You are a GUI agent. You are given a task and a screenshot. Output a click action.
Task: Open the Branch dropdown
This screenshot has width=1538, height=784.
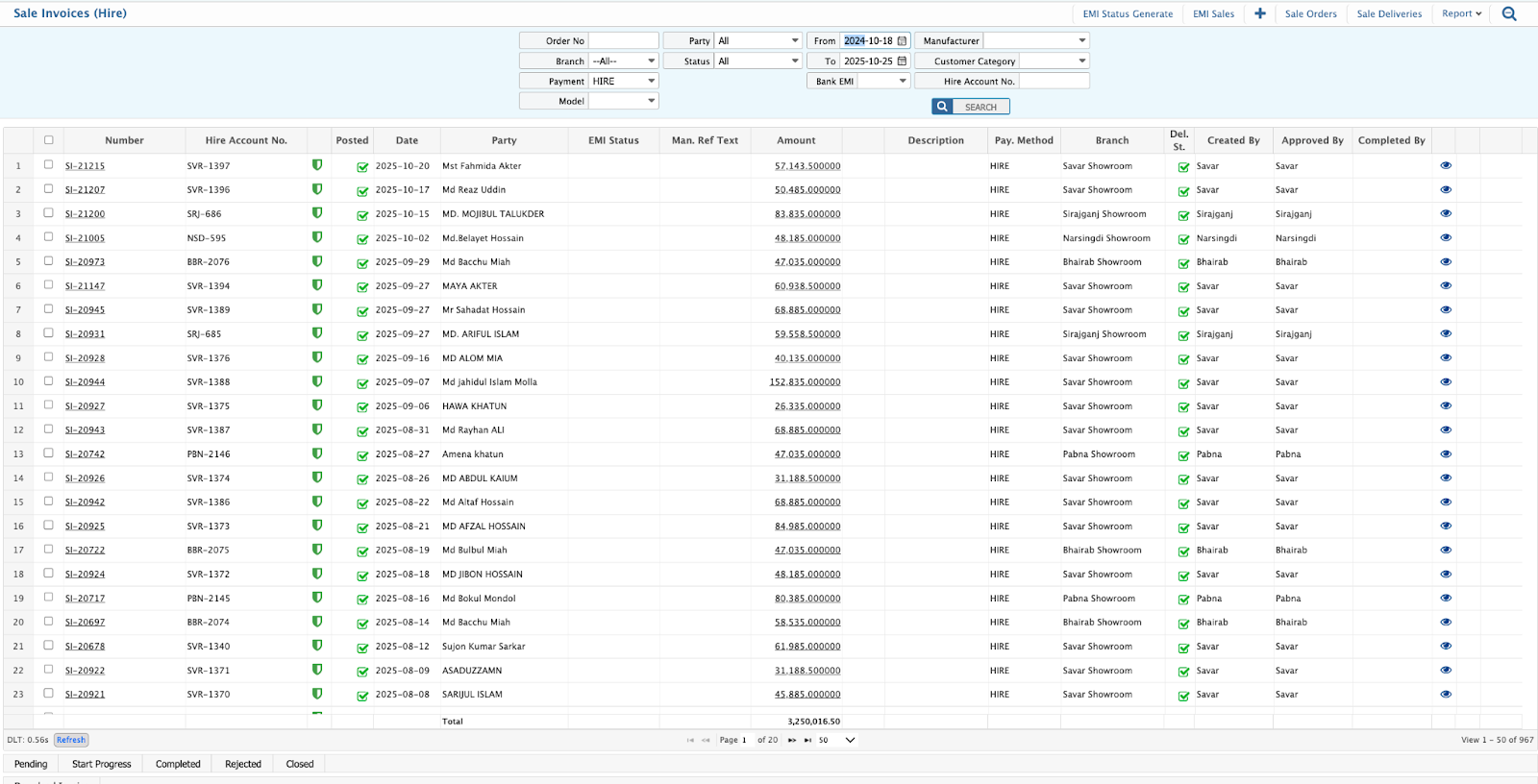tap(624, 61)
